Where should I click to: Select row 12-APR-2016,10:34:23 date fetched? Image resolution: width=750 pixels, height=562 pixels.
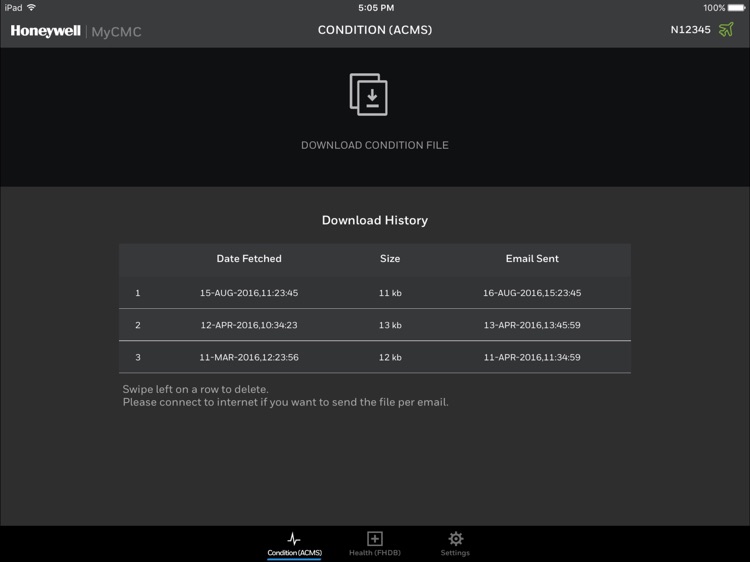[249, 325]
